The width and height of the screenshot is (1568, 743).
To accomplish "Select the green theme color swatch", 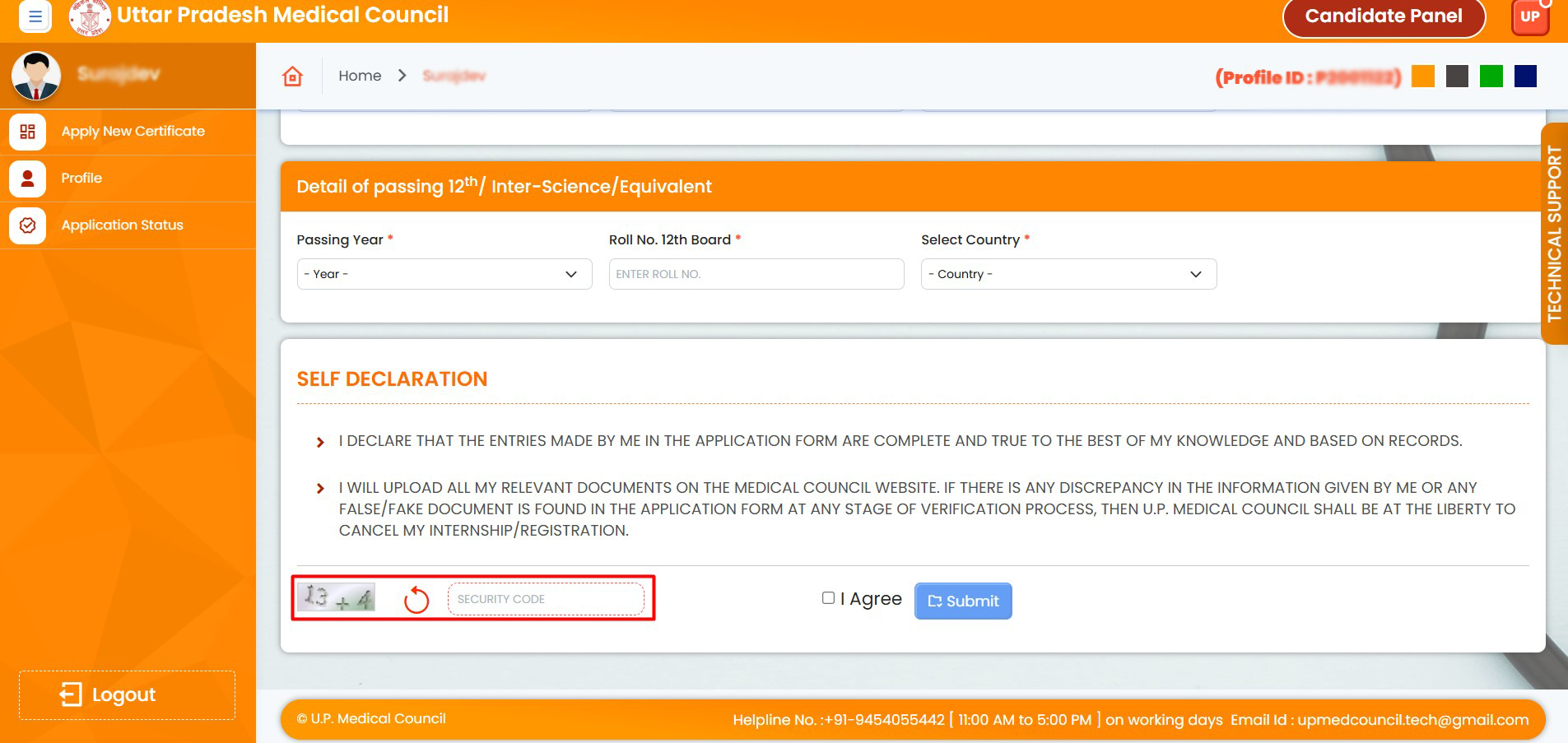I will tap(1491, 77).
